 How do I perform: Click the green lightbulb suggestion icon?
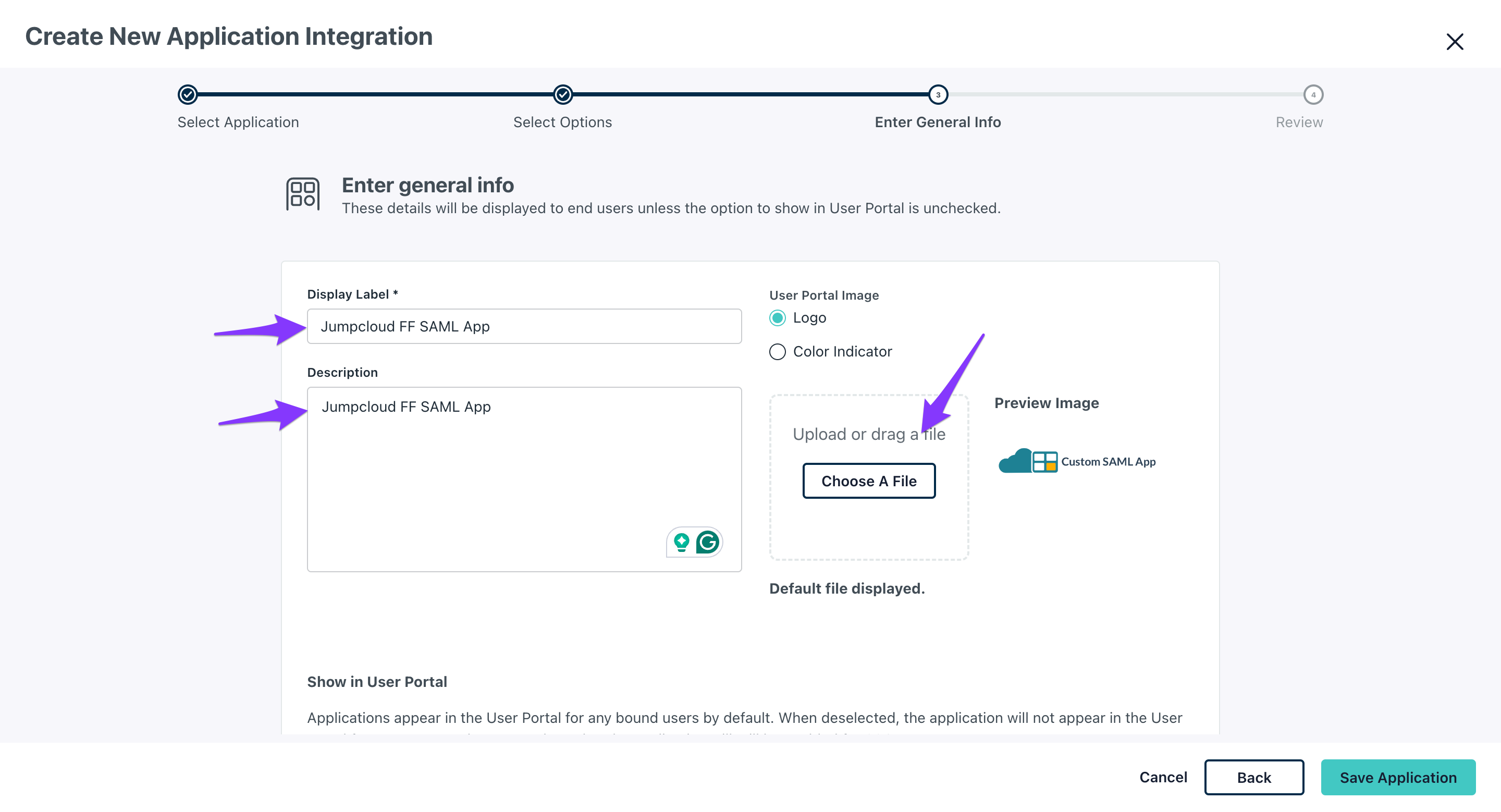(681, 543)
